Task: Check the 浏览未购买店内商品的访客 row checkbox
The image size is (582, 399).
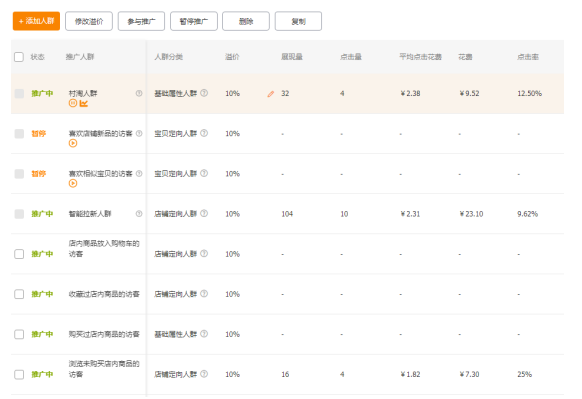Action: click(19, 374)
